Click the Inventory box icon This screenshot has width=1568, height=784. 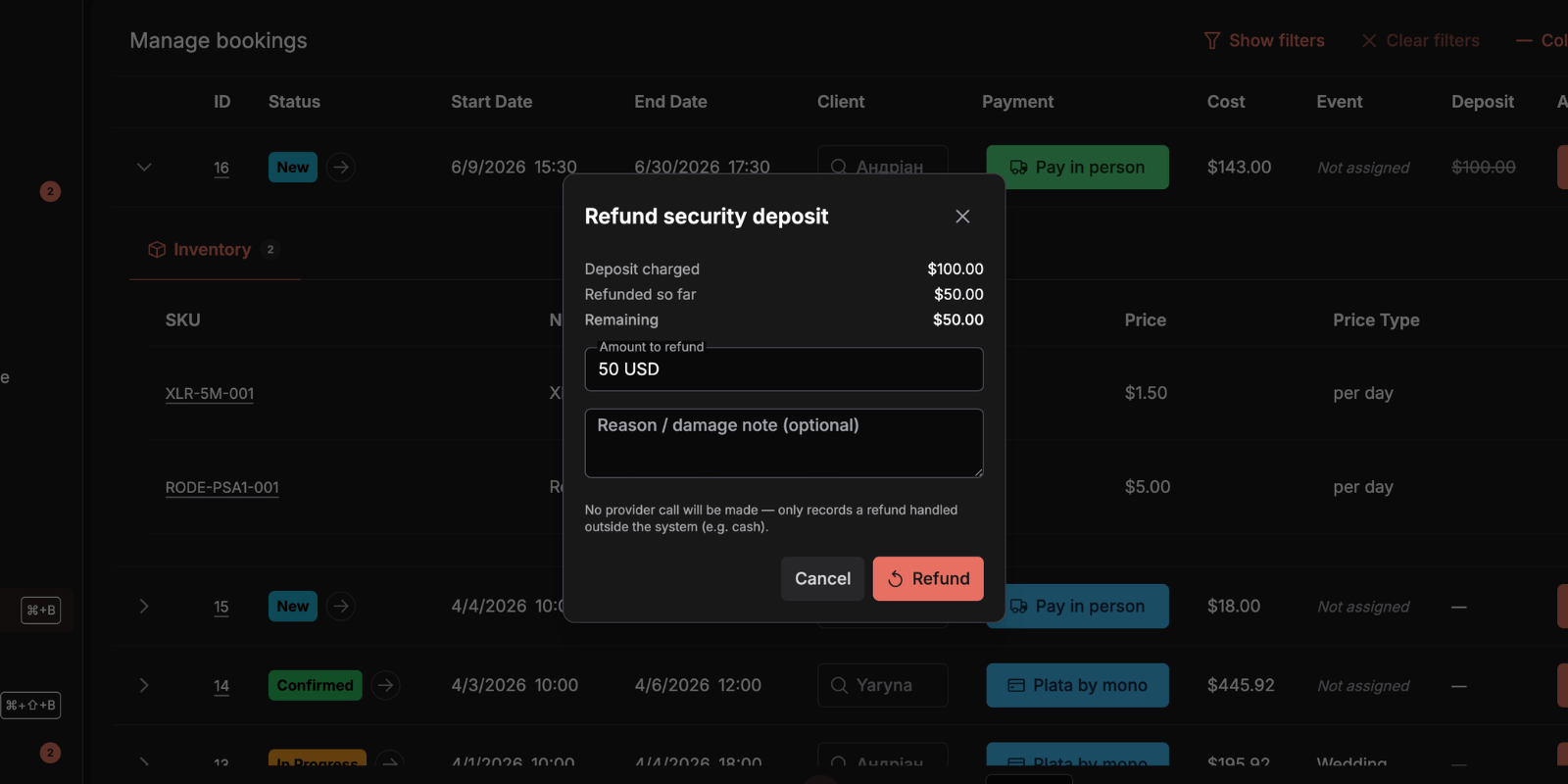coord(157,250)
